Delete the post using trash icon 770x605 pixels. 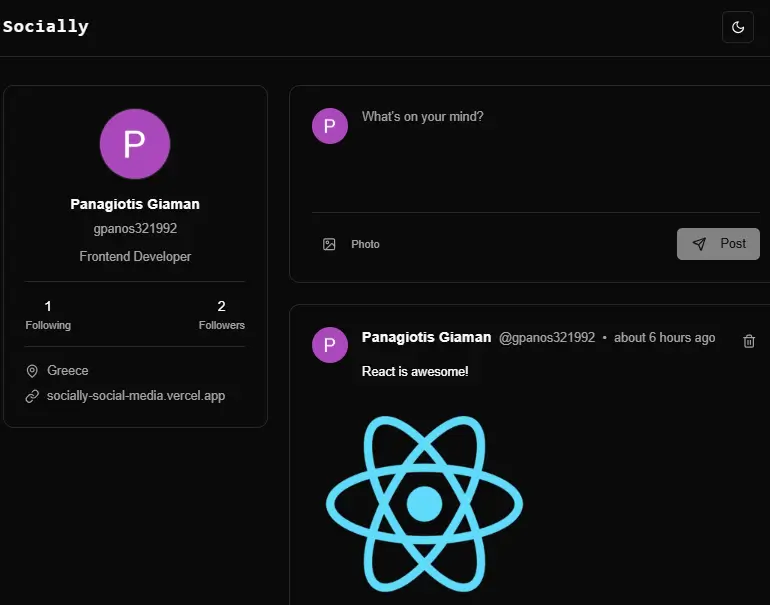tap(749, 341)
